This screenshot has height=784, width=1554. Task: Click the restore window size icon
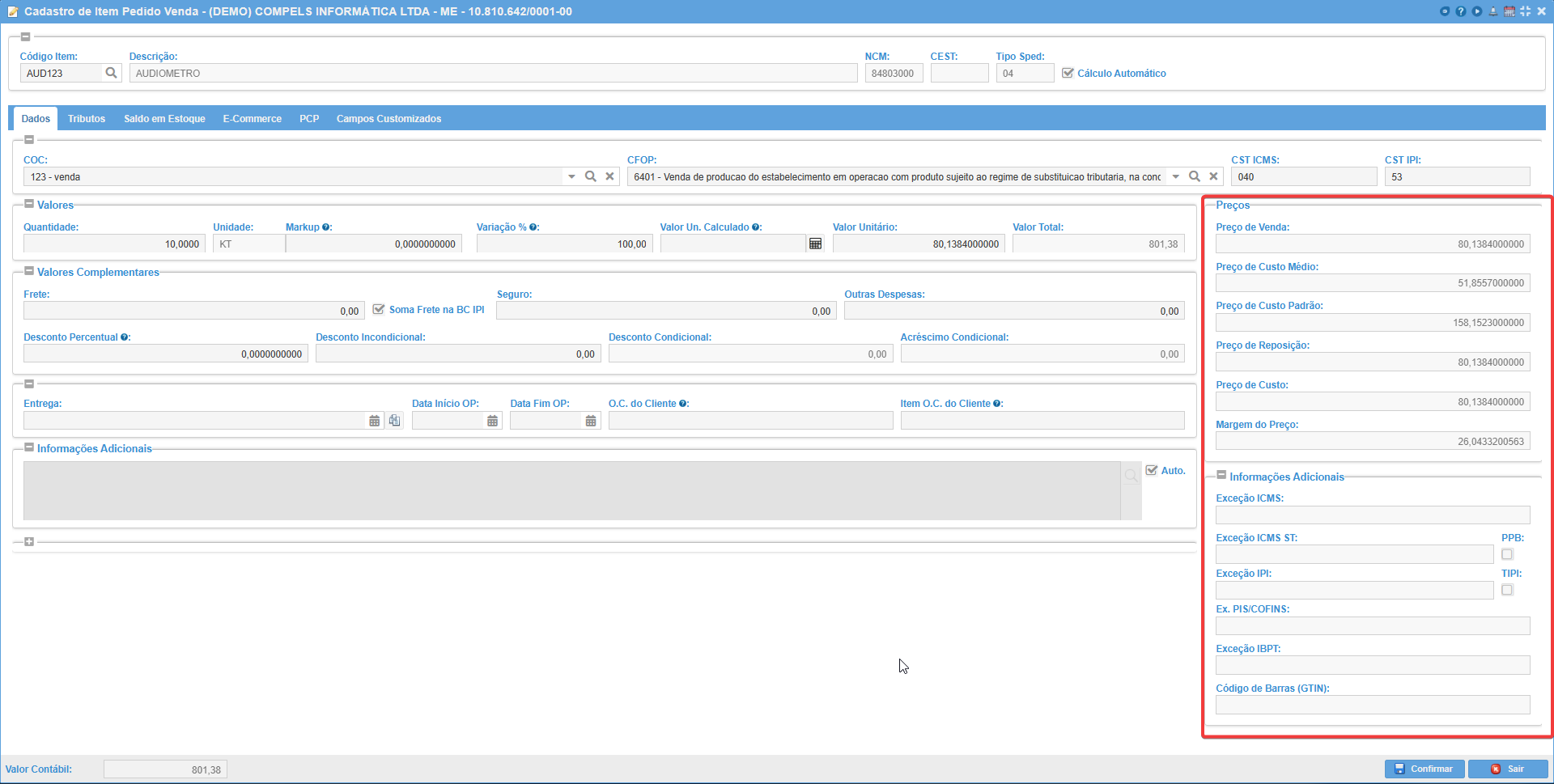pyautogui.click(x=1526, y=11)
